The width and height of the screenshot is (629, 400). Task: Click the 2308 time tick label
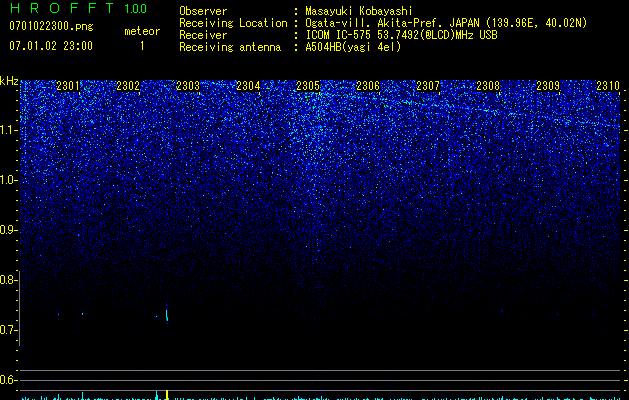488,86
